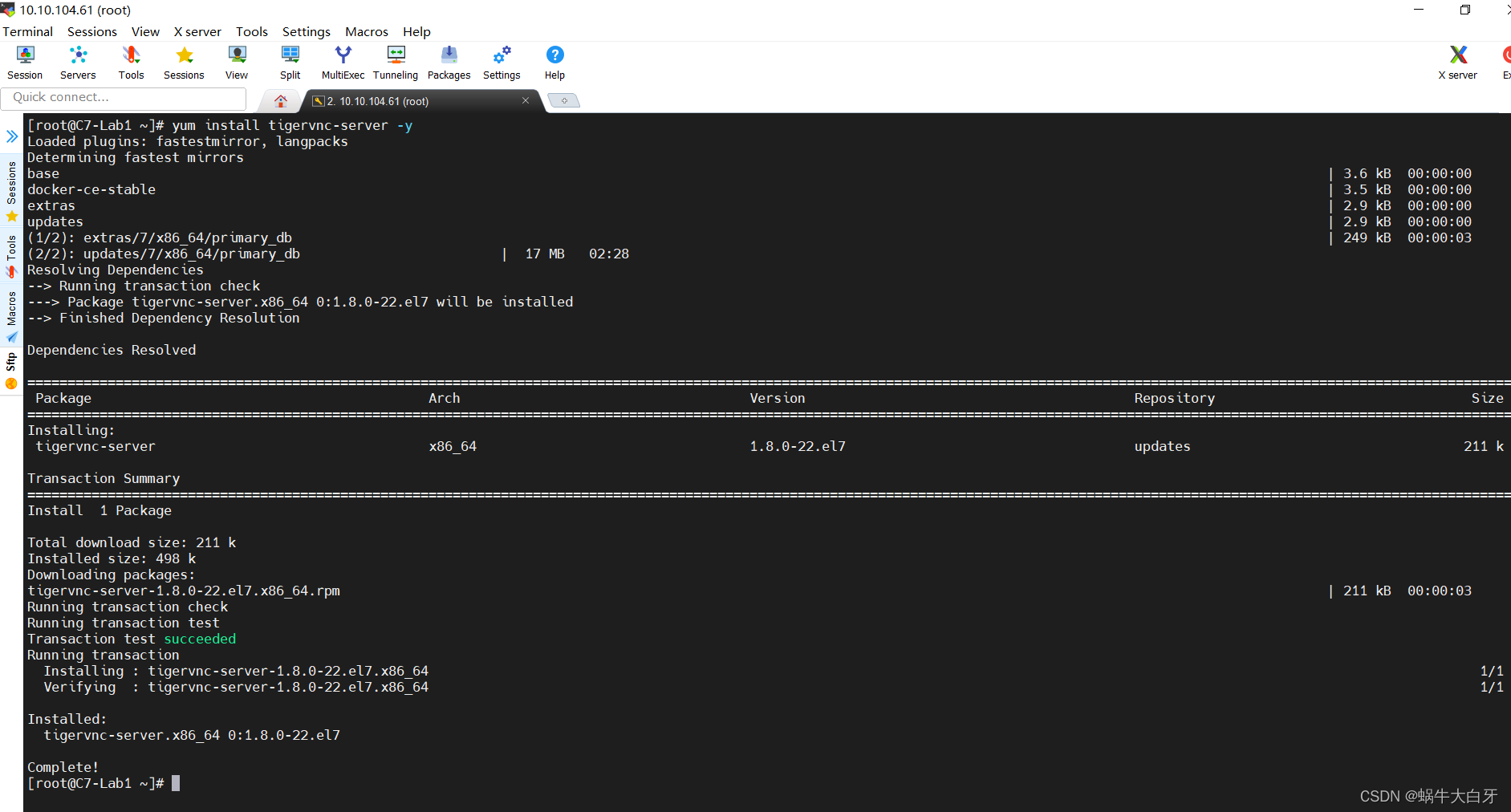Open the Tunneling toolbar icon

pos(396,63)
